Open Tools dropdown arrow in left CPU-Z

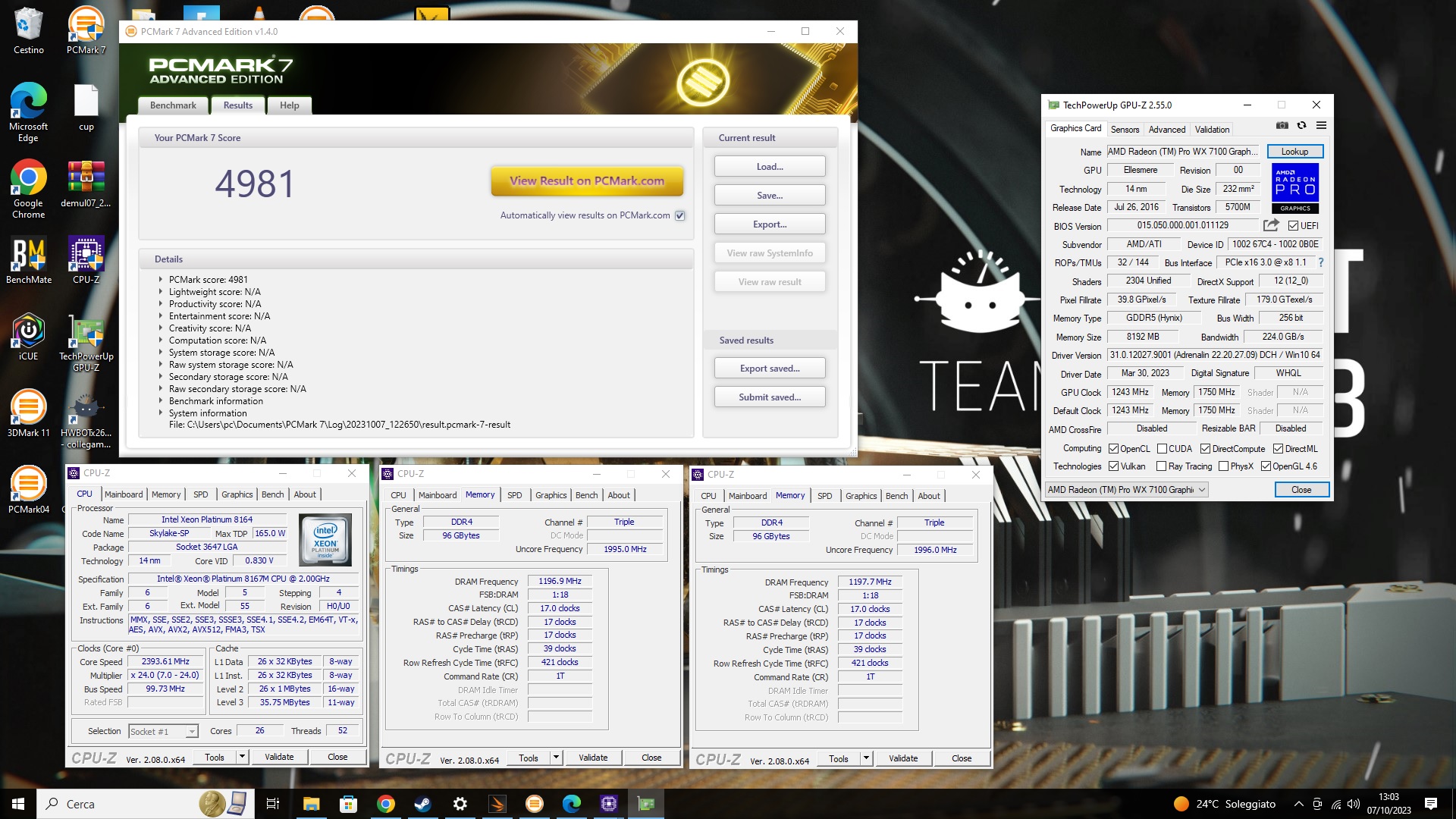[x=242, y=757]
